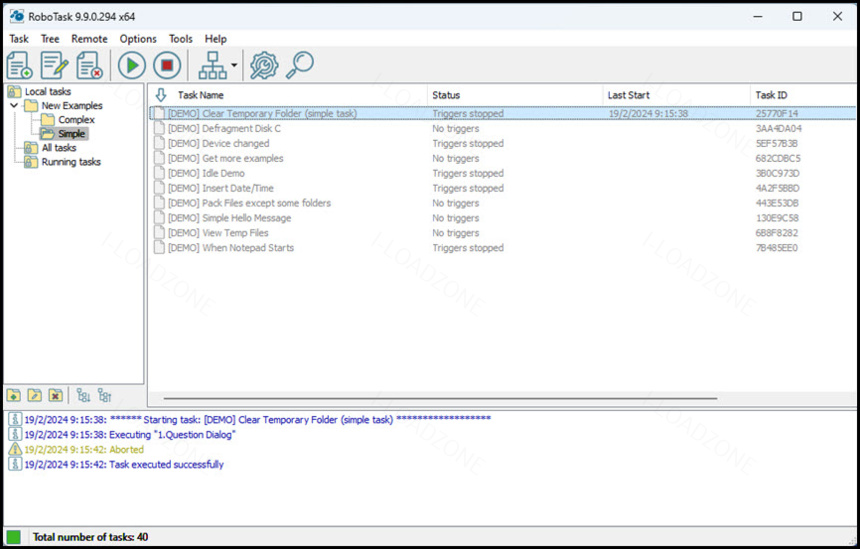The width and height of the screenshot is (860, 549).
Task: Click the 'Starting task' log line
Action: (257, 420)
